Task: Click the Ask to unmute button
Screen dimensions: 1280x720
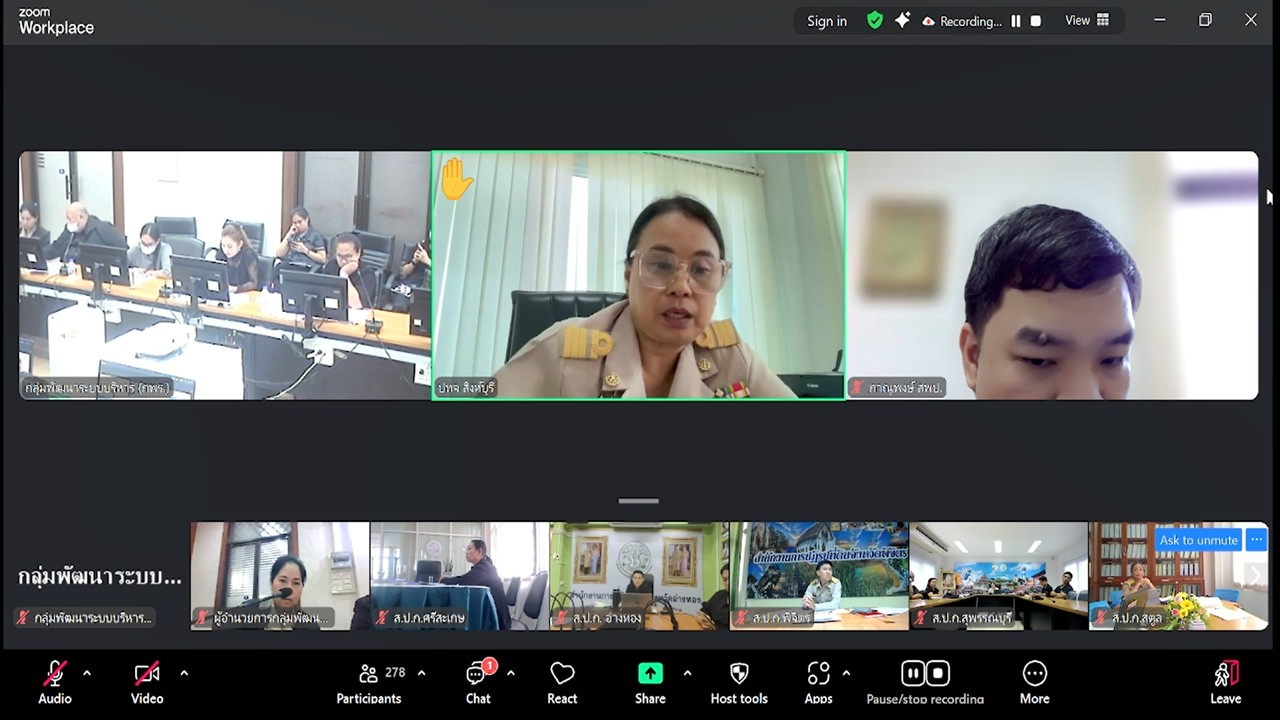Action: point(1197,540)
